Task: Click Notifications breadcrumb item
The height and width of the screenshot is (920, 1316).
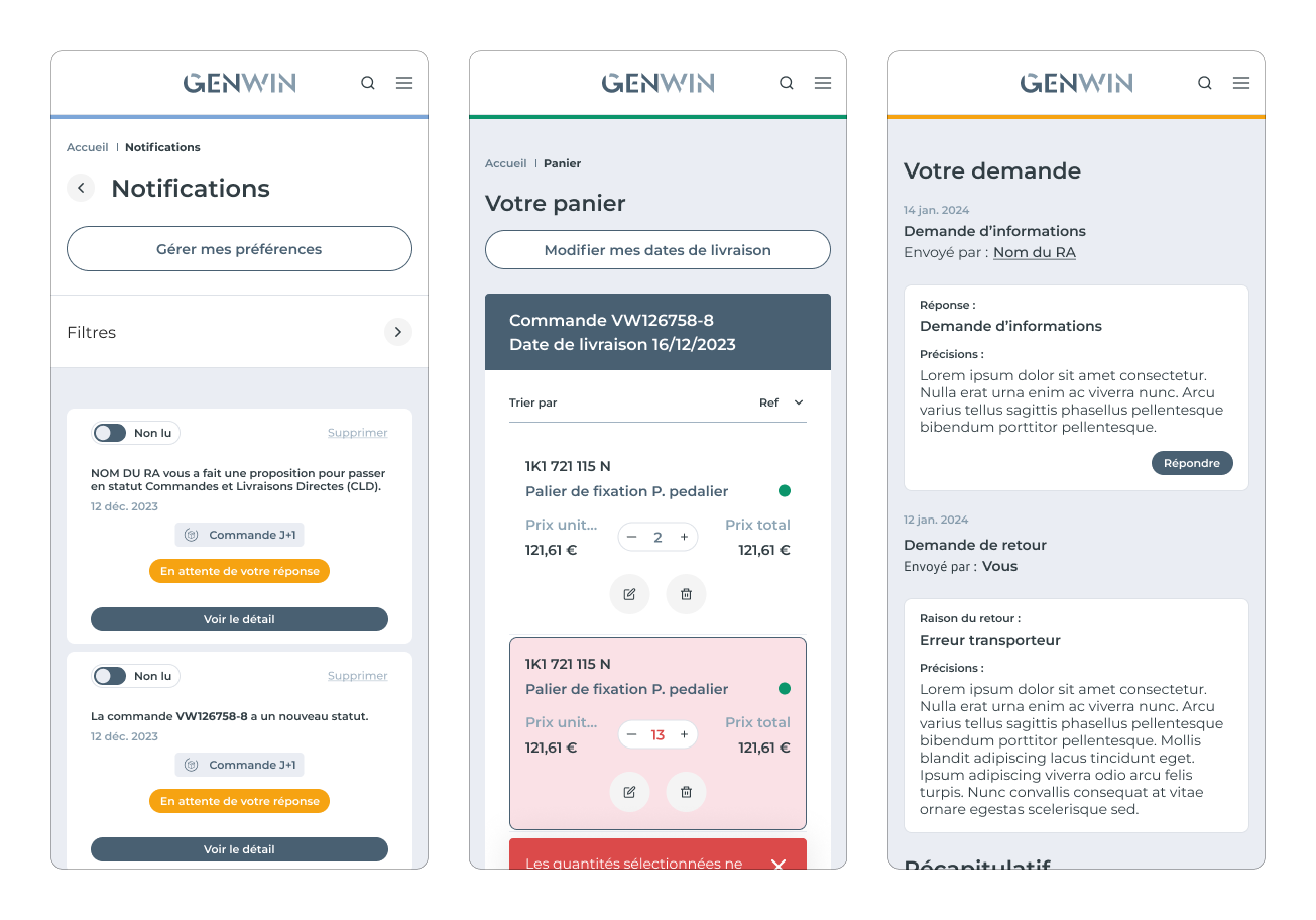Action: pos(163,147)
